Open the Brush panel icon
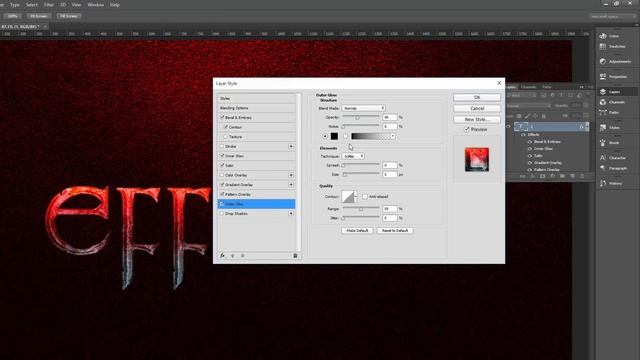 603,142
